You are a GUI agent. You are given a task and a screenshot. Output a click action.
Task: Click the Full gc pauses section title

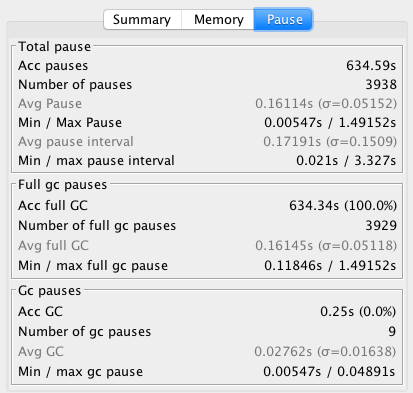pos(62,185)
